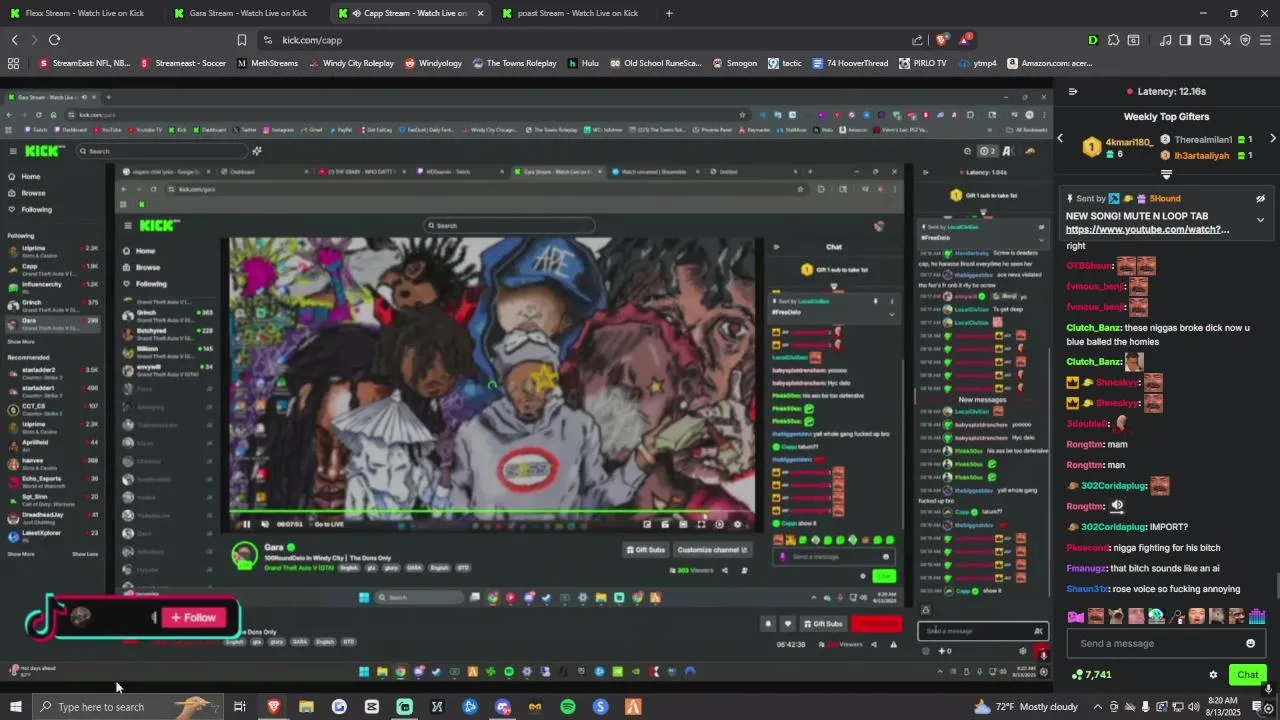Toggle the browser sidebar panel
The image size is (1280, 720).
point(1185,40)
